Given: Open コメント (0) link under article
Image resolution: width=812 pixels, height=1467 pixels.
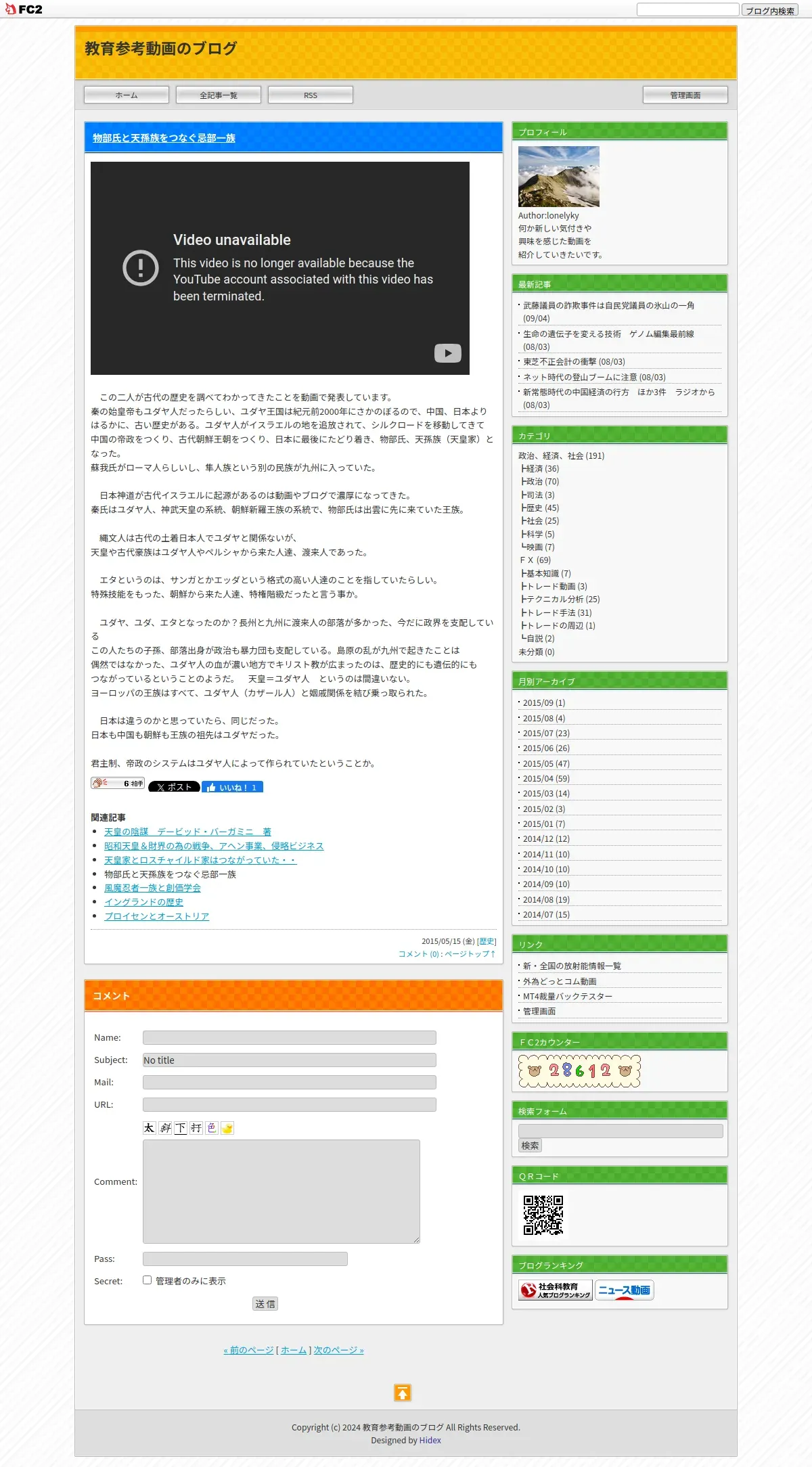Looking at the screenshot, I should [x=418, y=954].
